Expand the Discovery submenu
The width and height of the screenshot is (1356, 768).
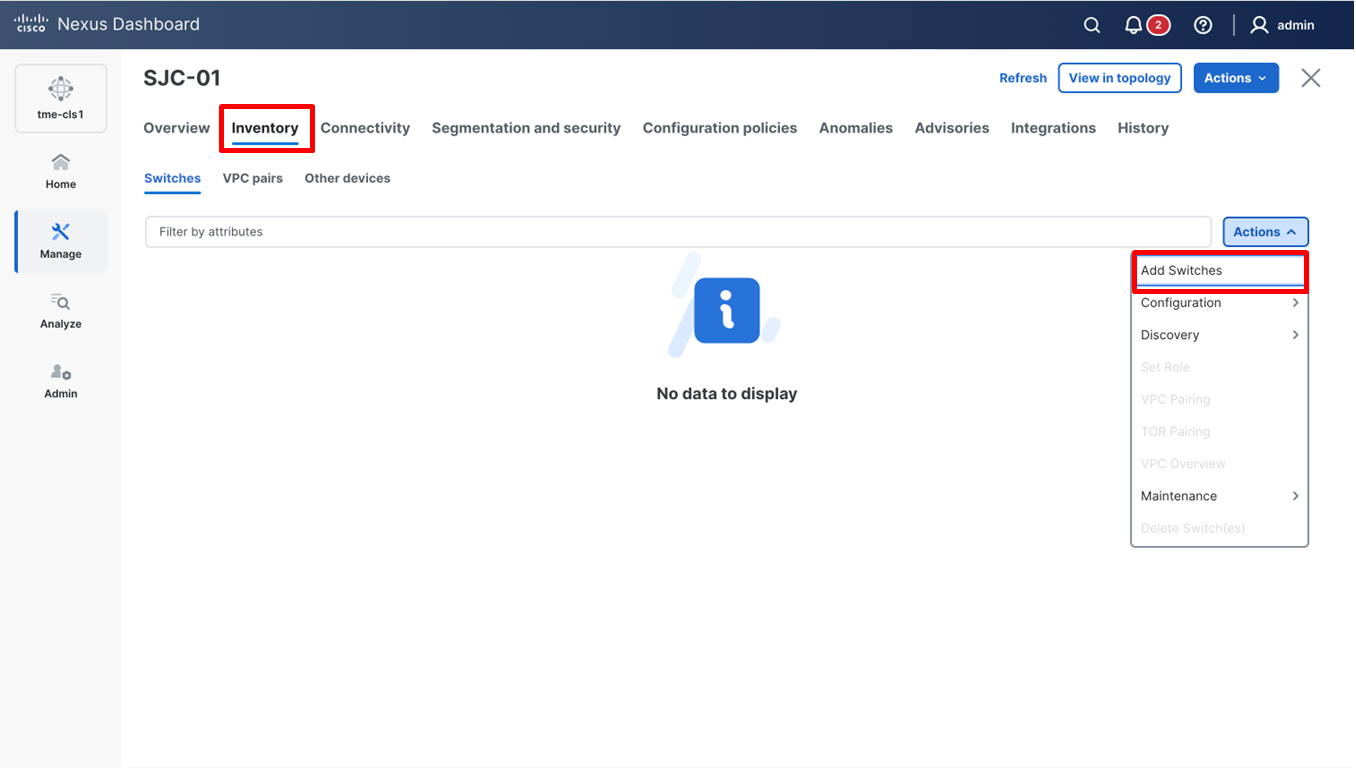point(1296,335)
